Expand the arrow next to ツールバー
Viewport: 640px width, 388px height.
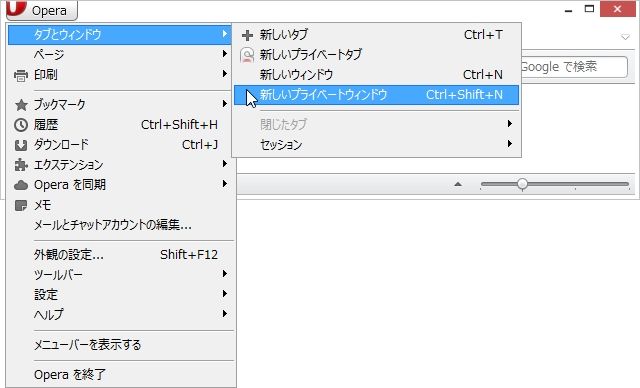pos(224,273)
